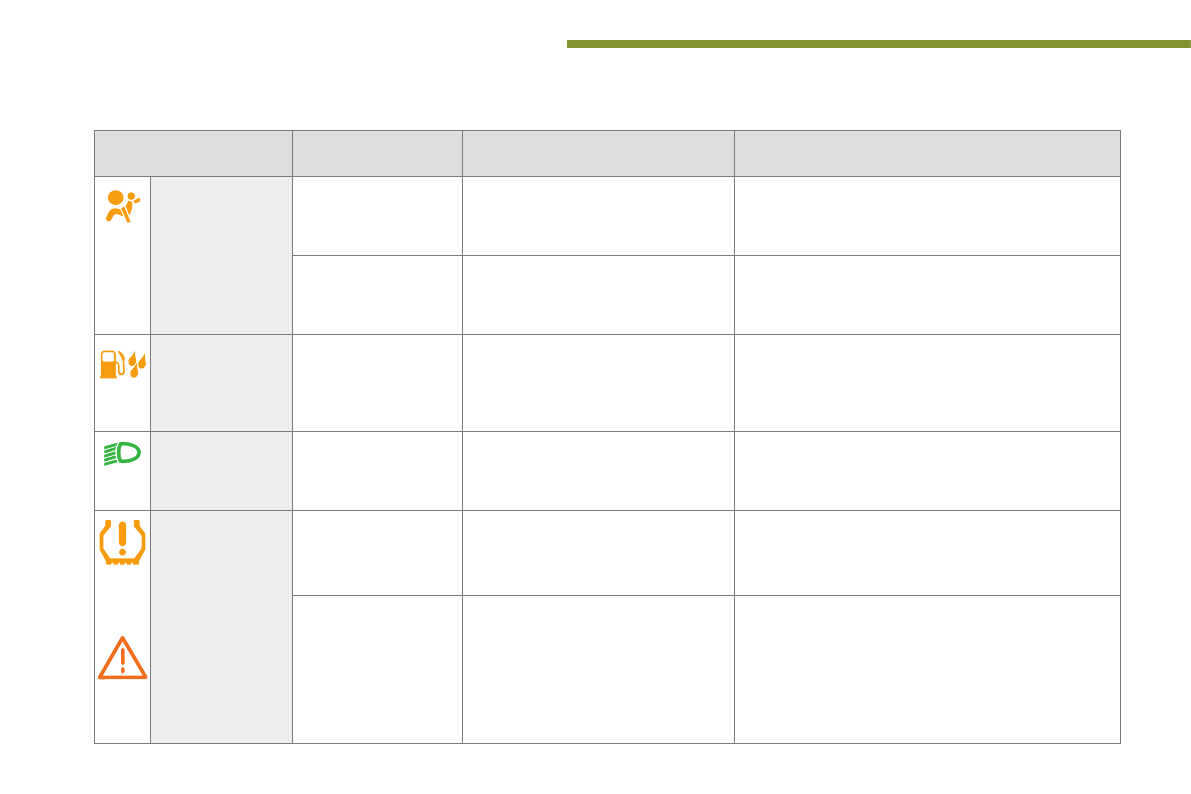Viewport: 1191px width, 794px height.
Task: Click the orange warning triangle icon
Action: point(122,658)
